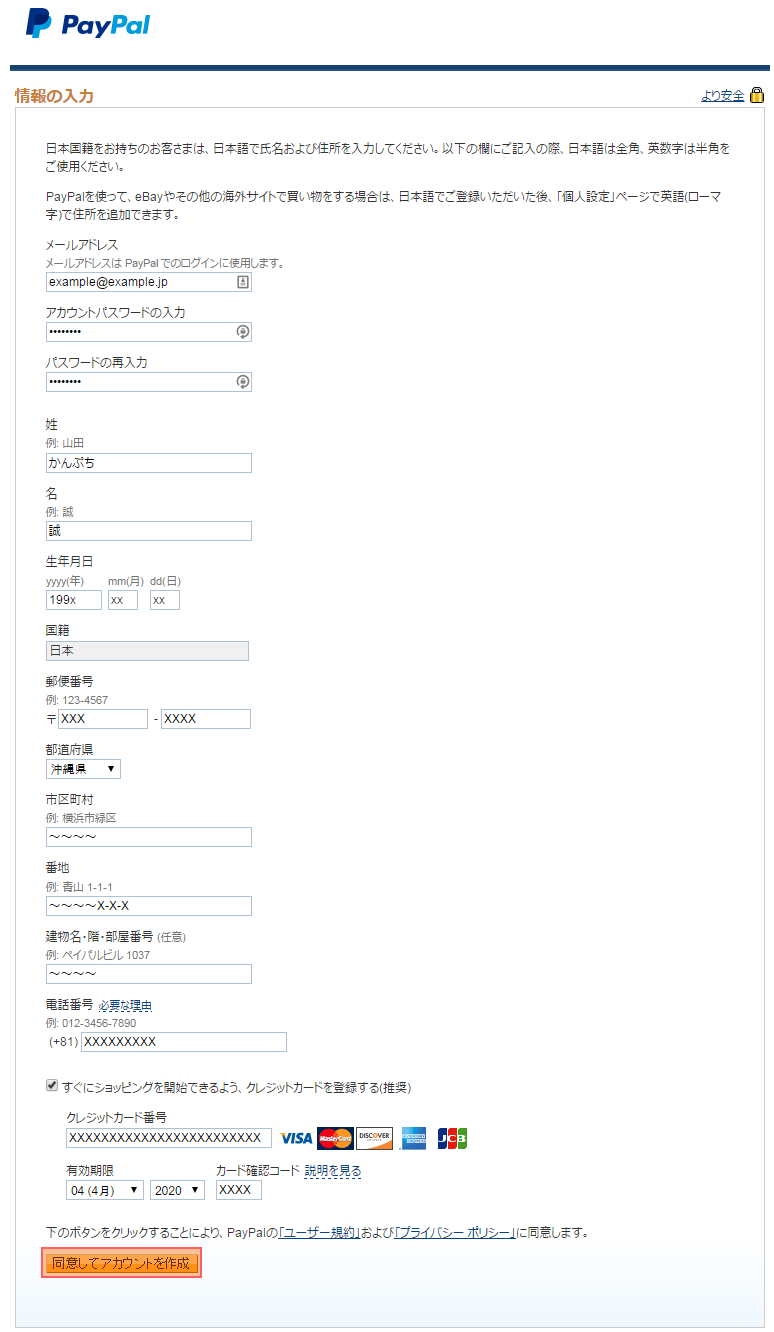Click the JCB card logo
The image size is (774, 1332).
coord(452,1139)
